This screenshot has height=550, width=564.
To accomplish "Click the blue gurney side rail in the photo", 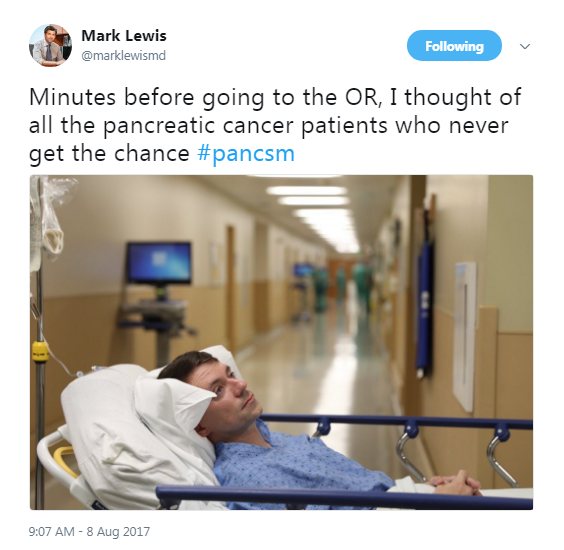I will (345, 497).
